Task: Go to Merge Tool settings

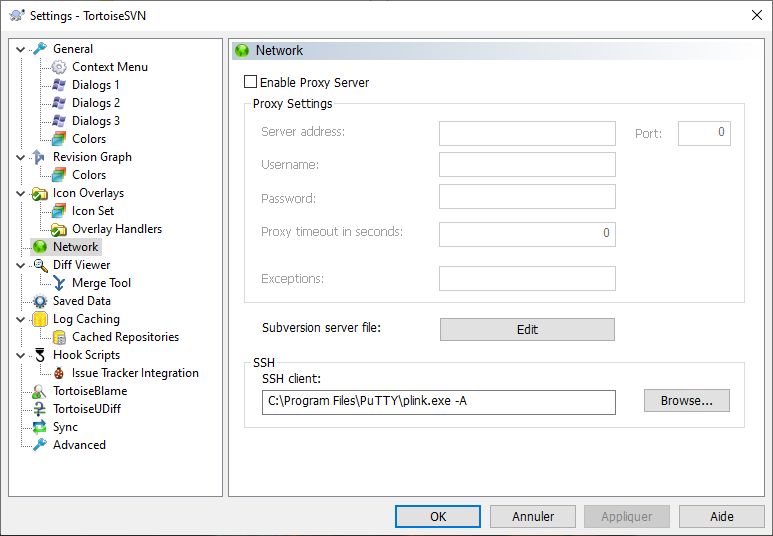Action: 102,283
